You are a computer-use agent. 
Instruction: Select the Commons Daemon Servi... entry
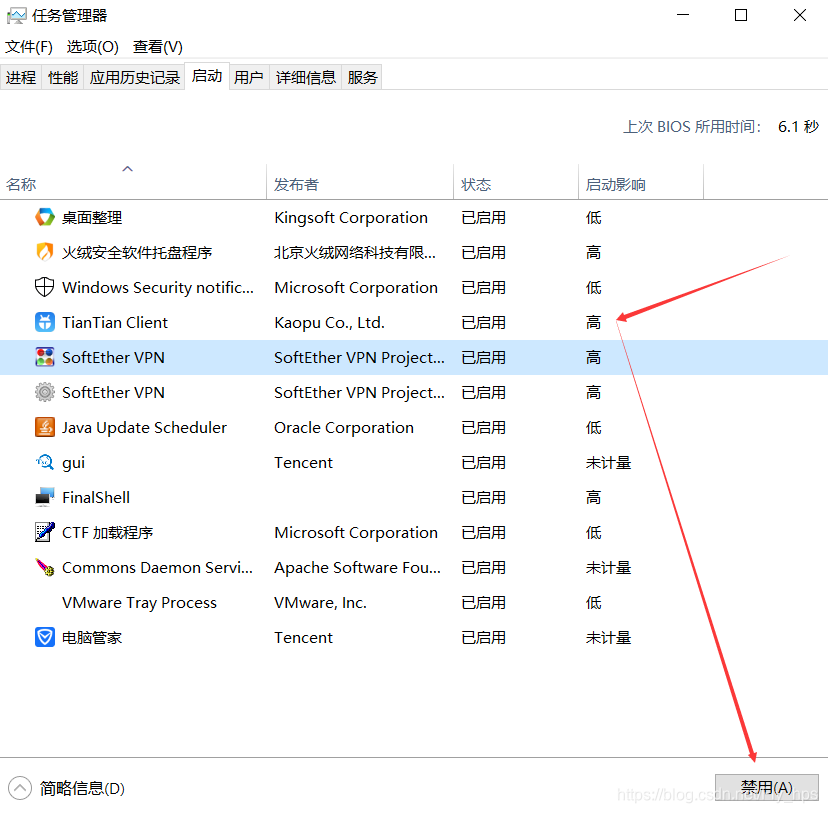click(157, 568)
